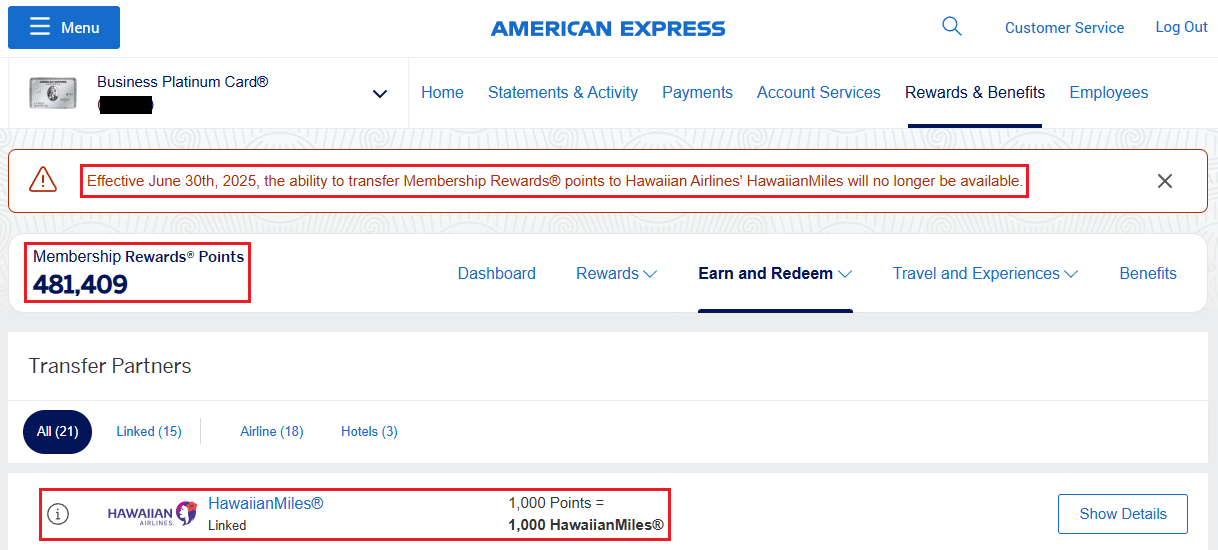Image resolution: width=1218 pixels, height=550 pixels.
Task: Expand the Rewards dropdown
Action: [616, 273]
